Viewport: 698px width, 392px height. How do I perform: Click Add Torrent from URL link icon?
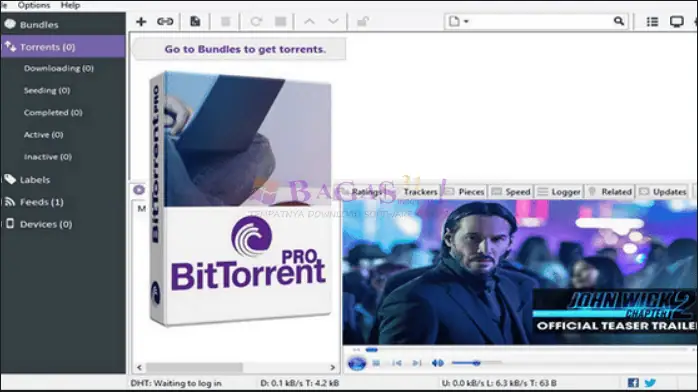pyautogui.click(x=165, y=21)
